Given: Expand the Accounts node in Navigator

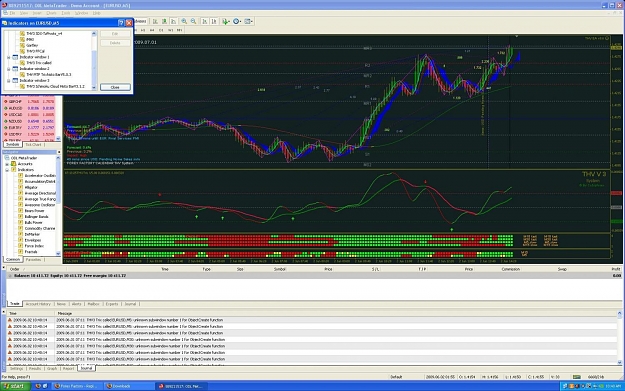Looking at the screenshot, I should coord(7,164).
